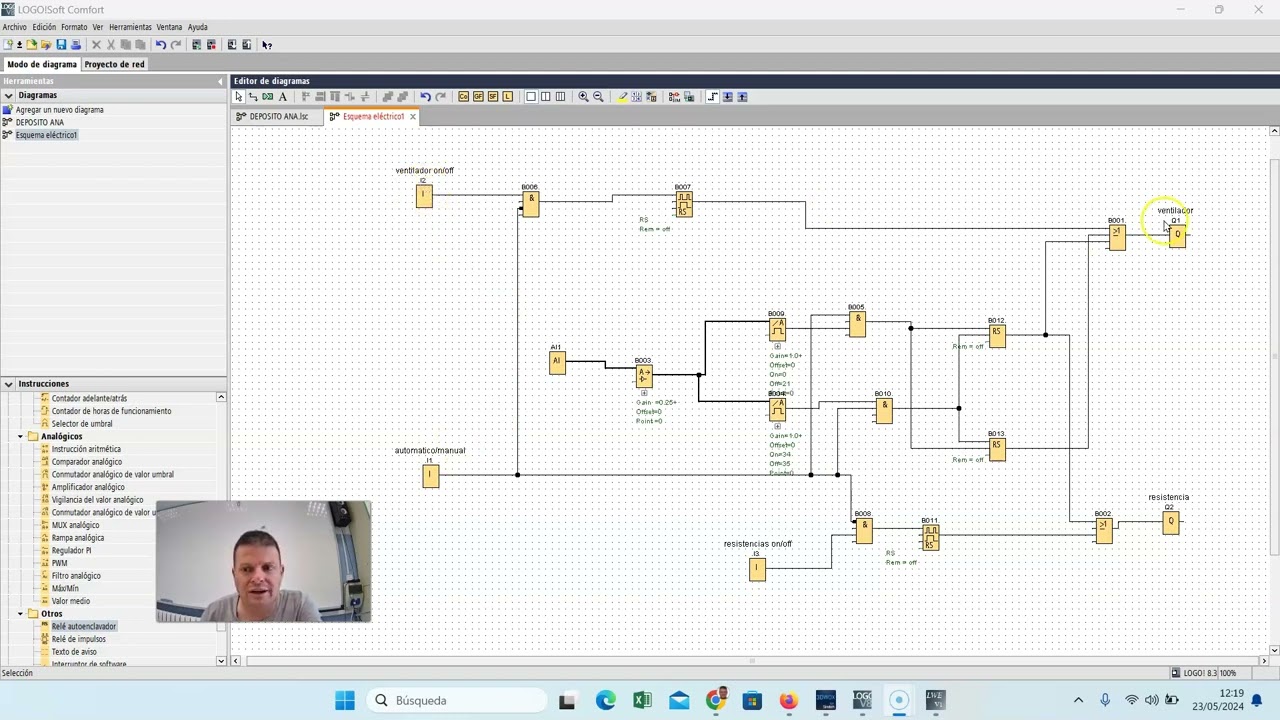1280x720 pixels.
Task: Undo using the main toolbar arrow
Action: (x=160, y=45)
